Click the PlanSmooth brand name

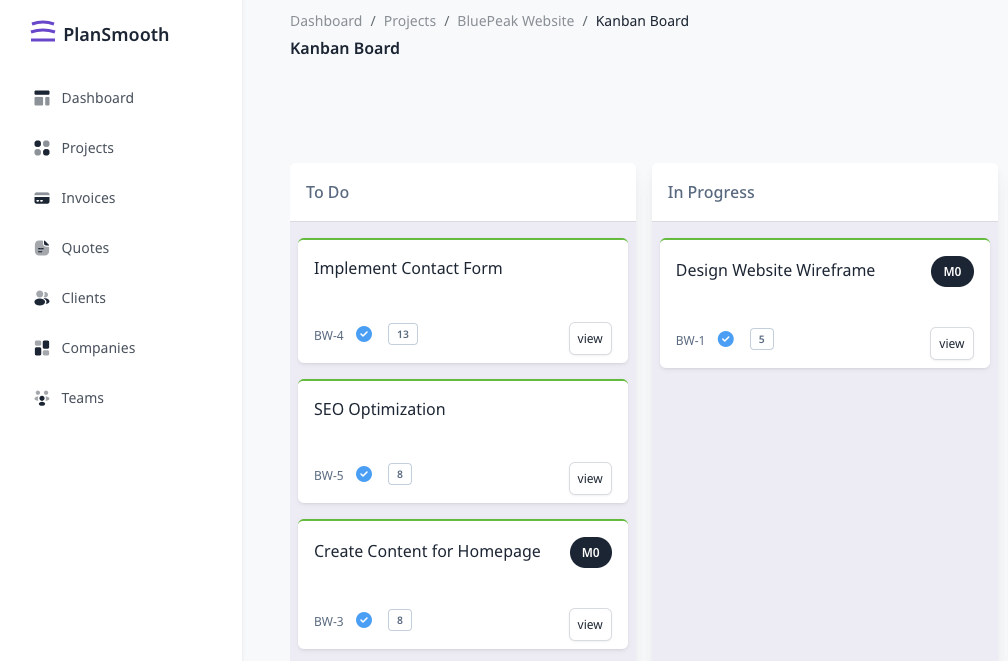point(116,34)
